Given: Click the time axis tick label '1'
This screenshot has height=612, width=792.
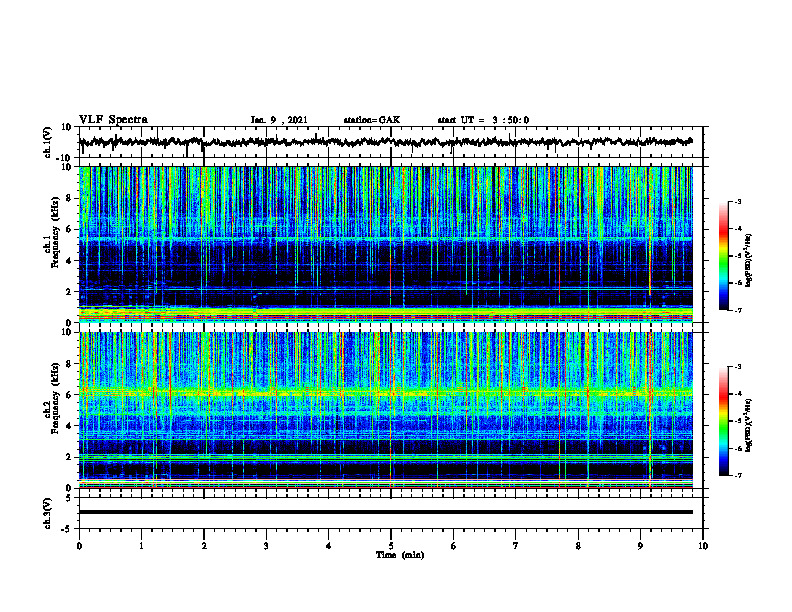Looking at the screenshot, I should pos(141,546).
